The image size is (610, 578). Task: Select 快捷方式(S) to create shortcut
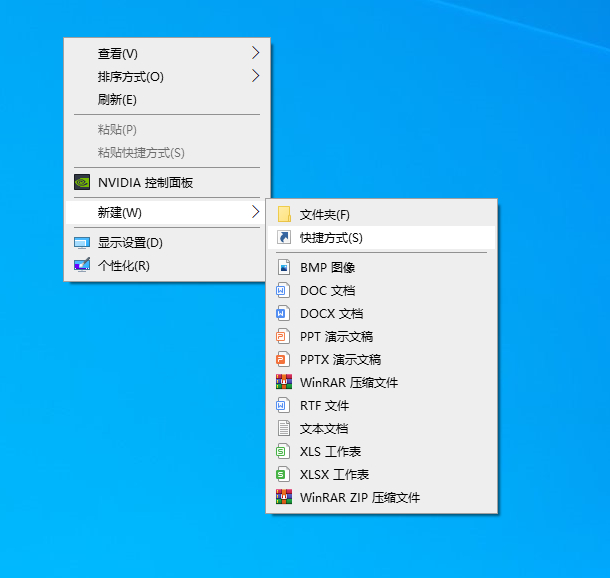tap(381, 238)
